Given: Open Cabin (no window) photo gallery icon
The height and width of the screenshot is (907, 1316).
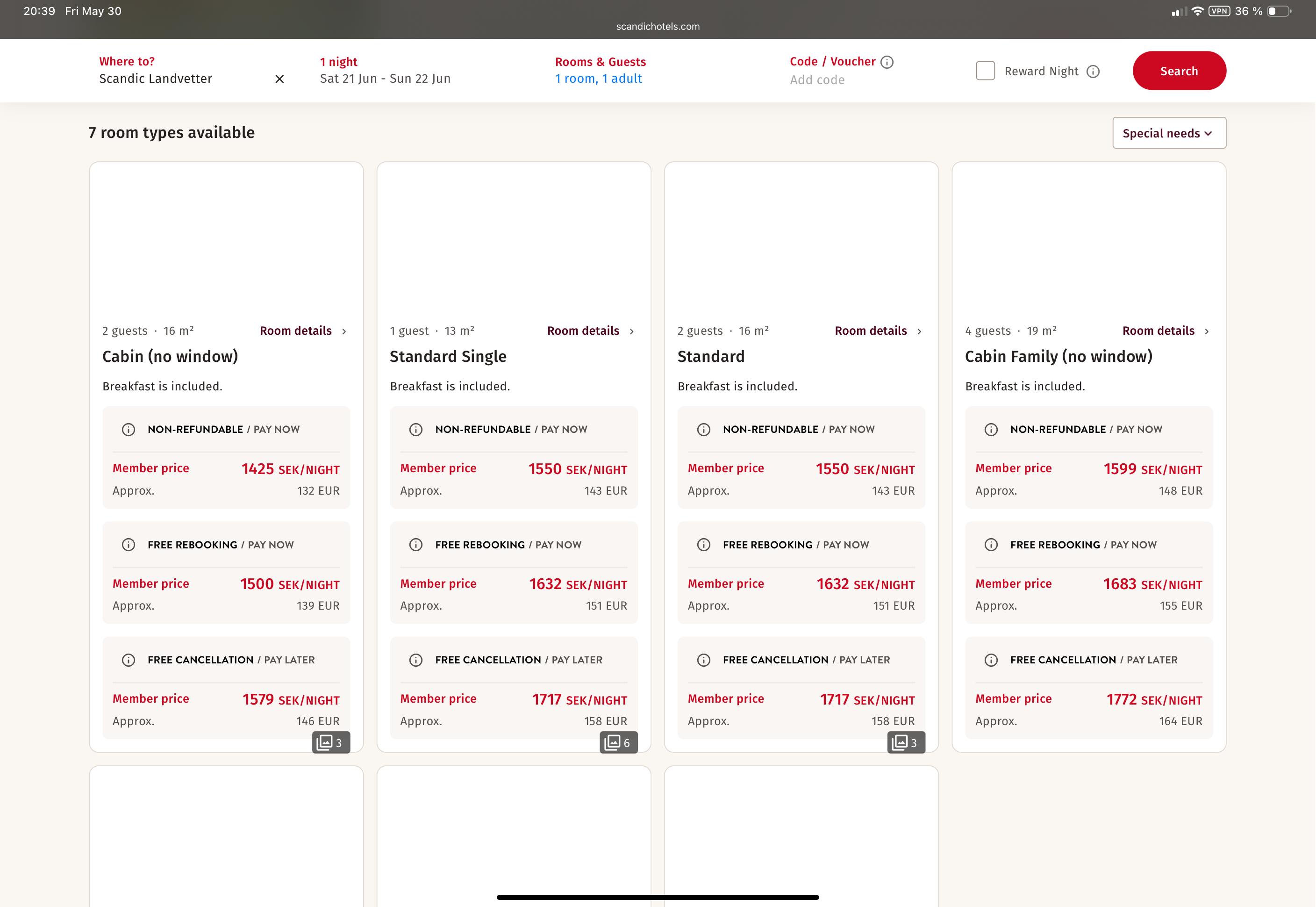Looking at the screenshot, I should 330,742.
